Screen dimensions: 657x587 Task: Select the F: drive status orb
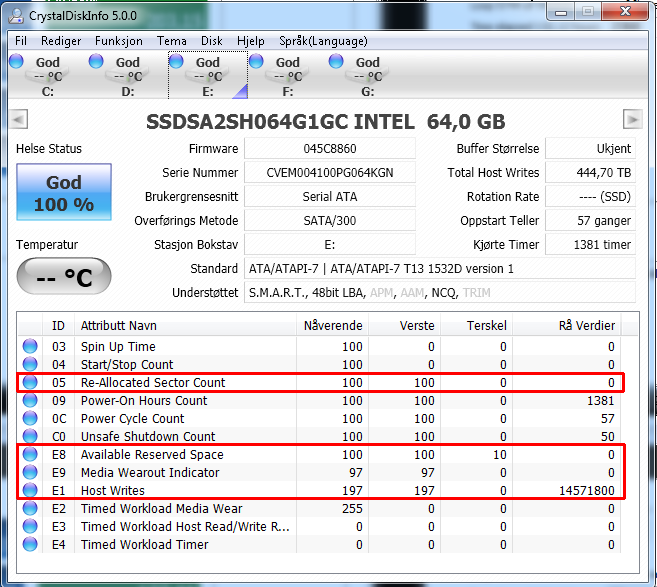point(256,61)
